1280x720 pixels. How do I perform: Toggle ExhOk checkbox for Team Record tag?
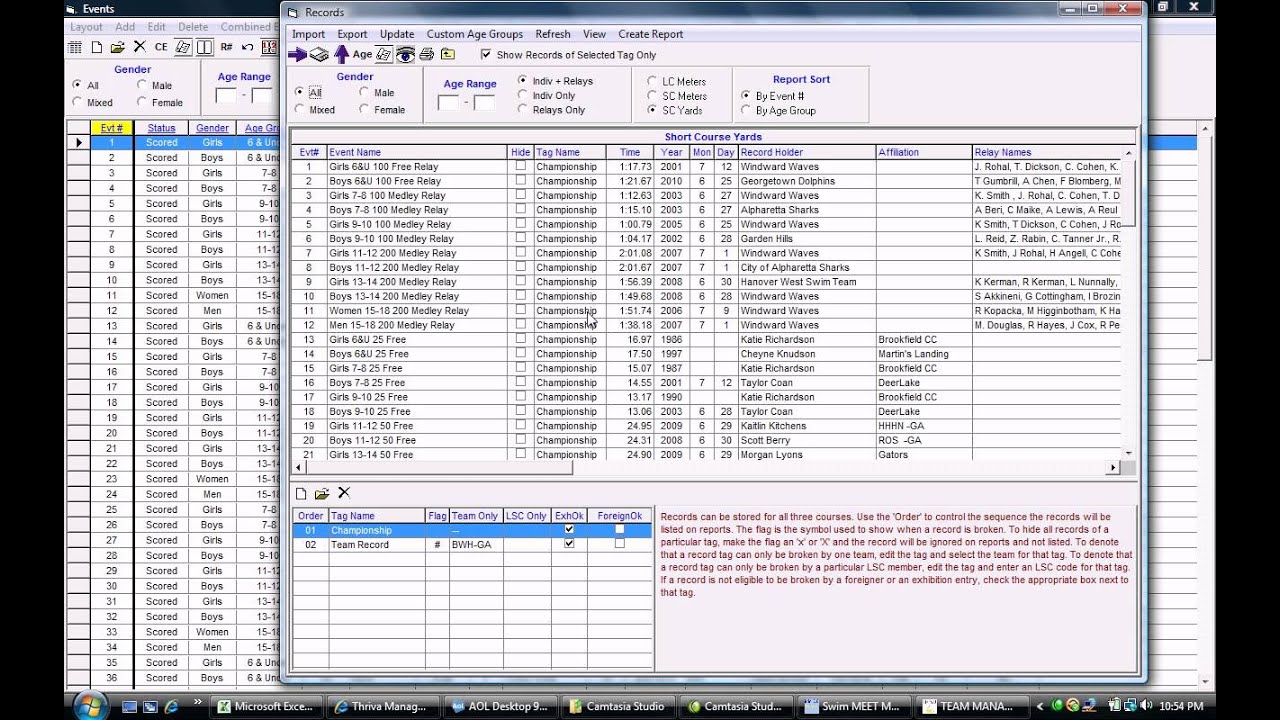(569, 544)
